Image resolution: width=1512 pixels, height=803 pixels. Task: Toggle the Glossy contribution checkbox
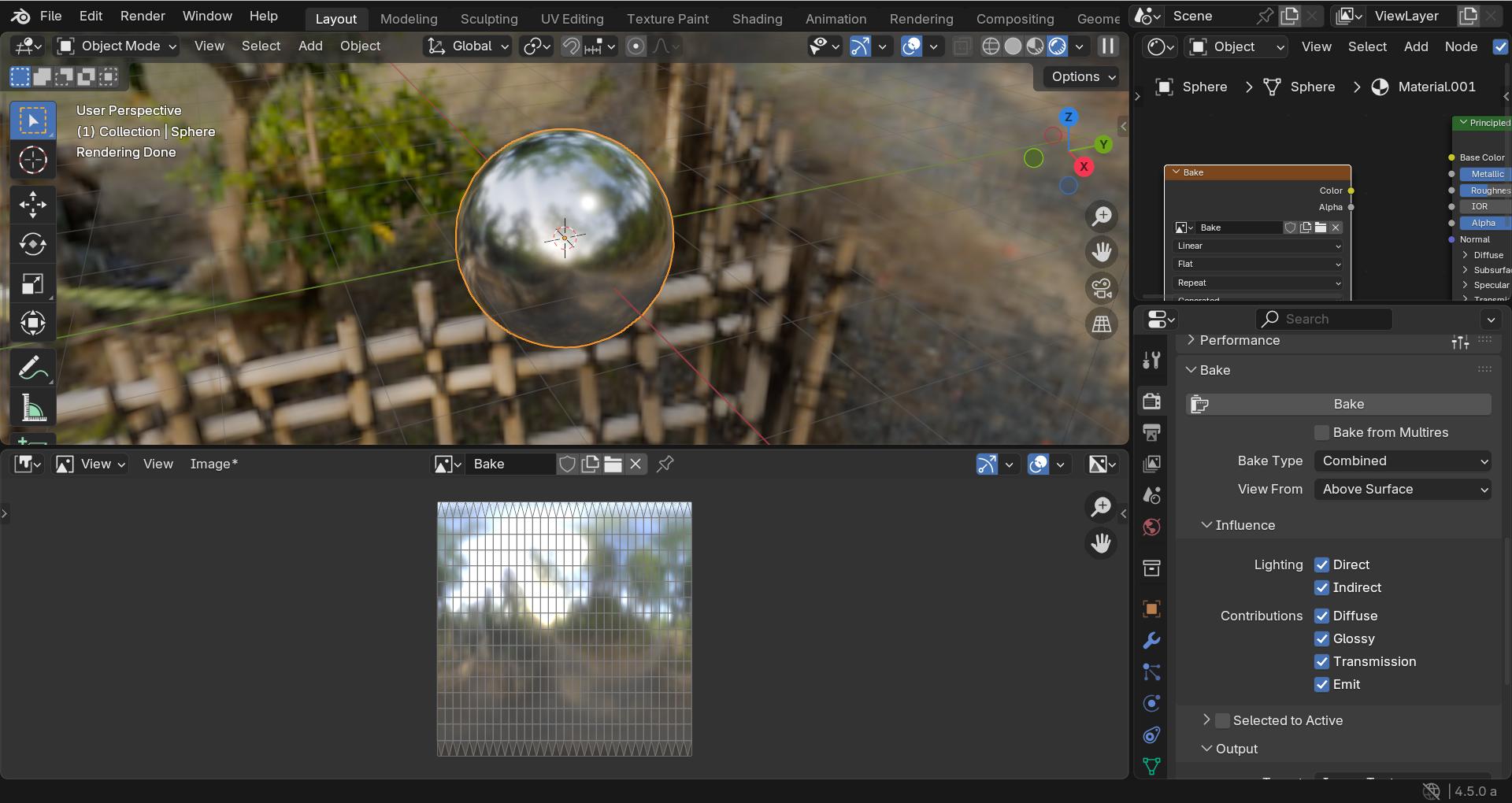(x=1321, y=638)
